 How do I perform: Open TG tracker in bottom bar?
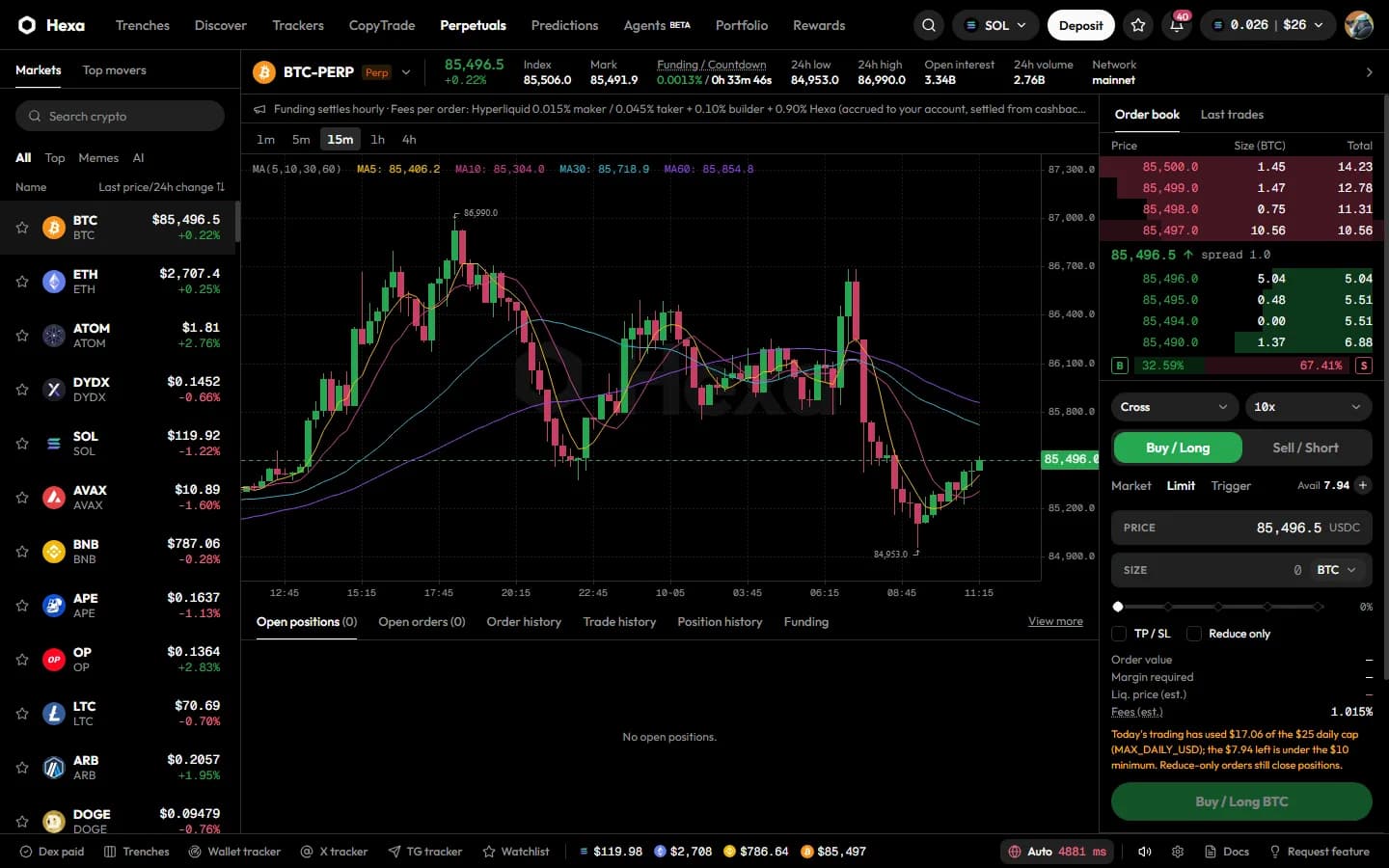(x=424, y=852)
